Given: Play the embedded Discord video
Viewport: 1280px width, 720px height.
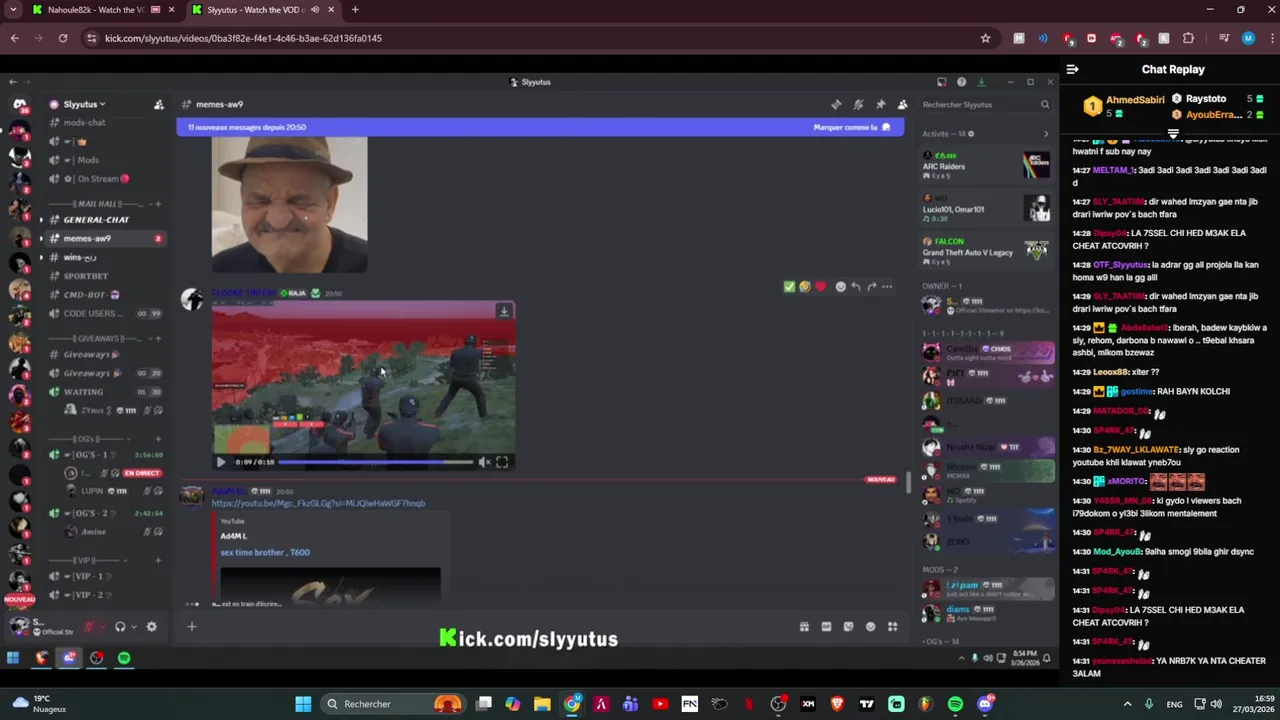Looking at the screenshot, I should tap(221, 462).
